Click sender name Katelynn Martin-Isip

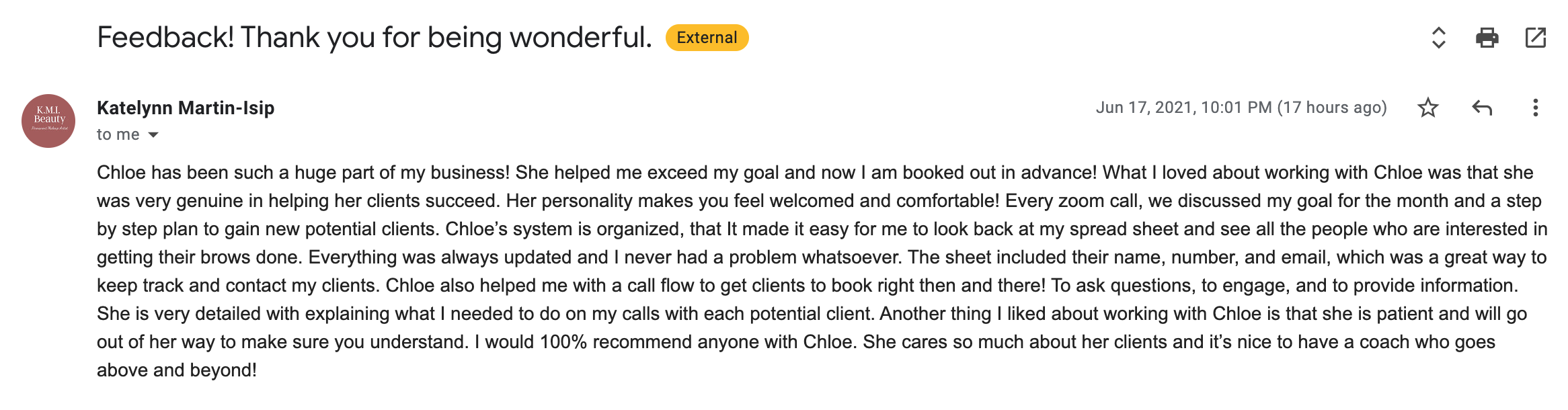186,108
